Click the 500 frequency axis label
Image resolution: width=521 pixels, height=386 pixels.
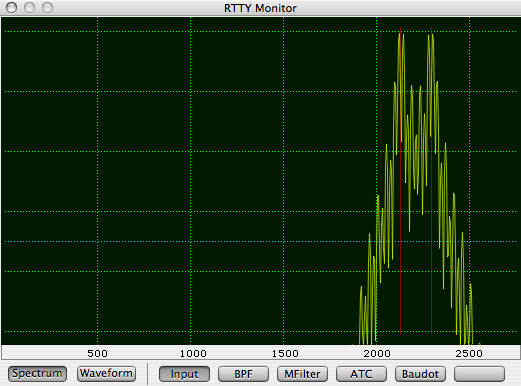click(97, 353)
